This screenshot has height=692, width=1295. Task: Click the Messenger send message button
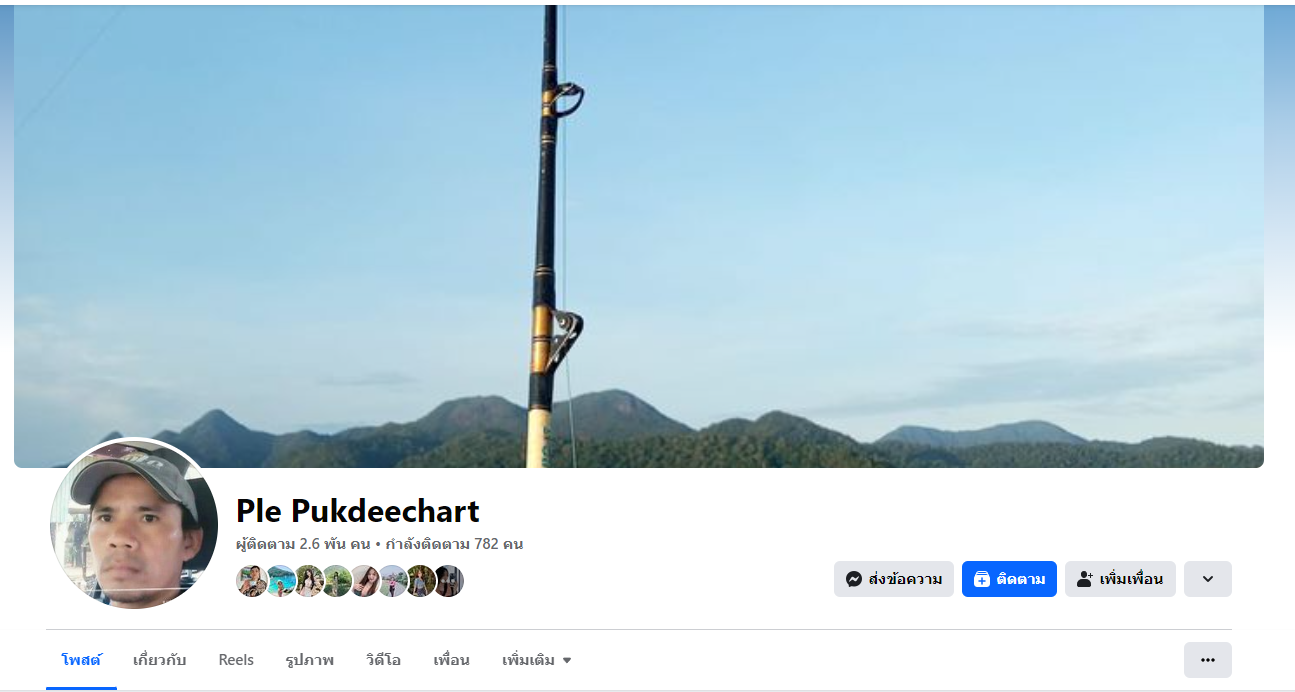click(894, 579)
